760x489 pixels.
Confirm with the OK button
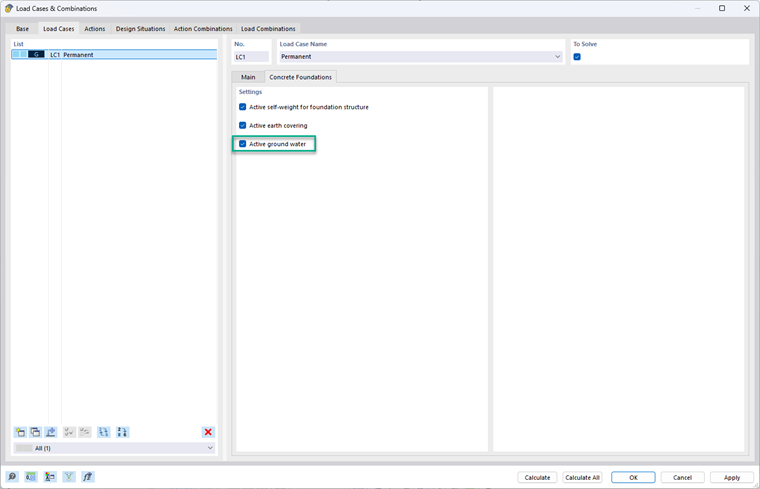coord(633,477)
